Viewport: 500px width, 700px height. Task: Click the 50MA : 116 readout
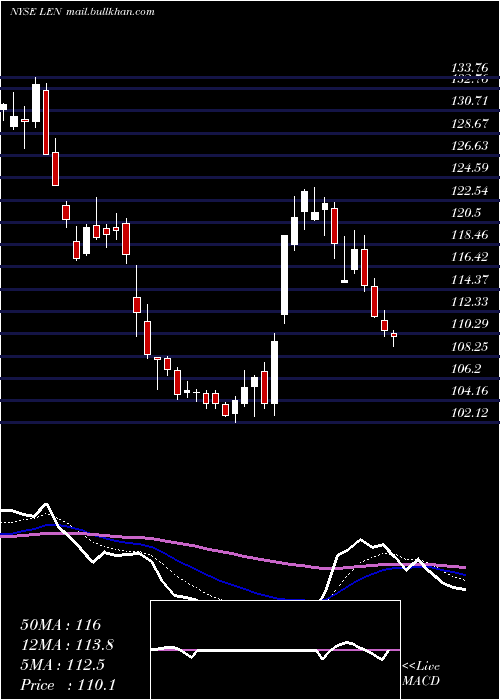pos(61,625)
